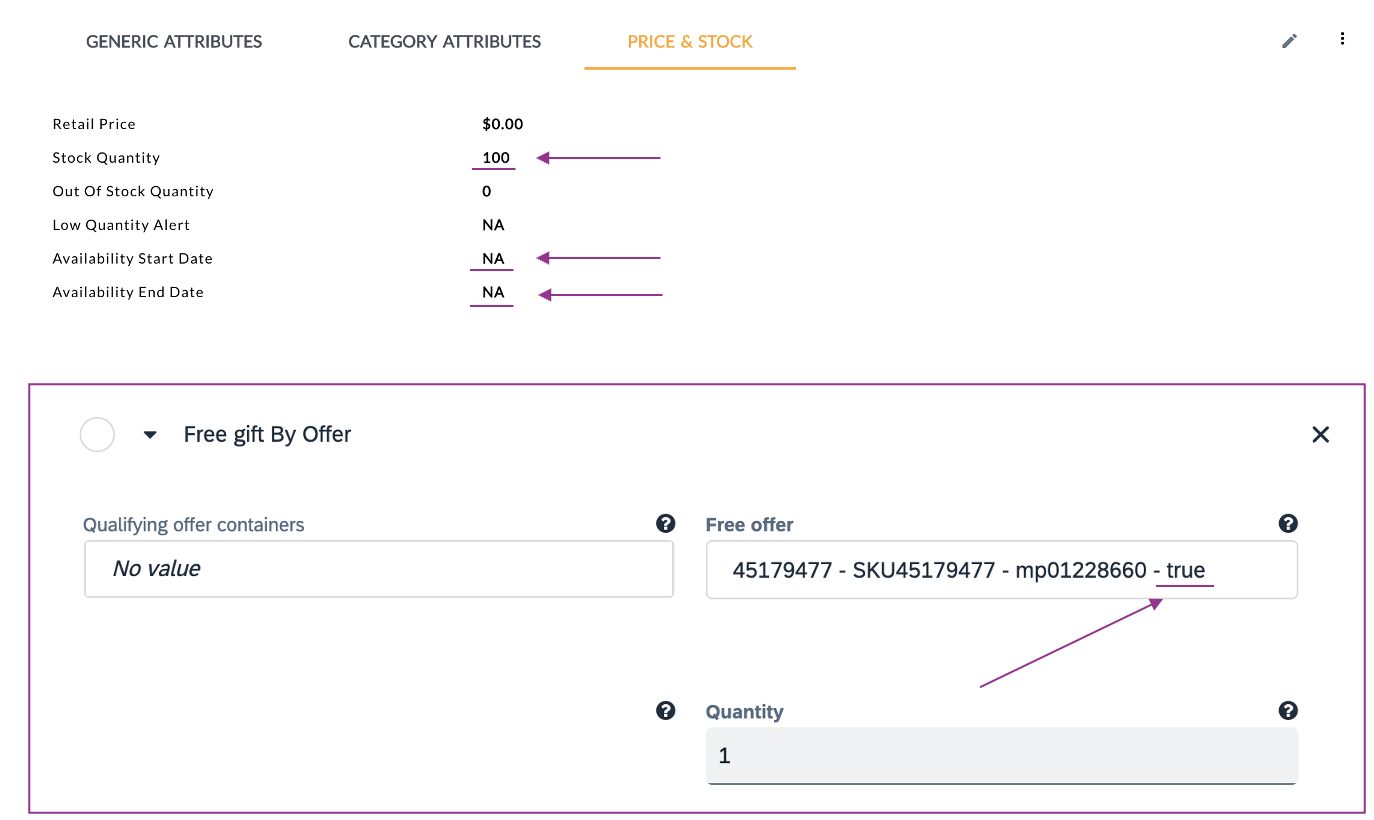Click the Free gift By Offer title
Viewport: 1374px width, 820px height.
pyautogui.click(x=267, y=435)
